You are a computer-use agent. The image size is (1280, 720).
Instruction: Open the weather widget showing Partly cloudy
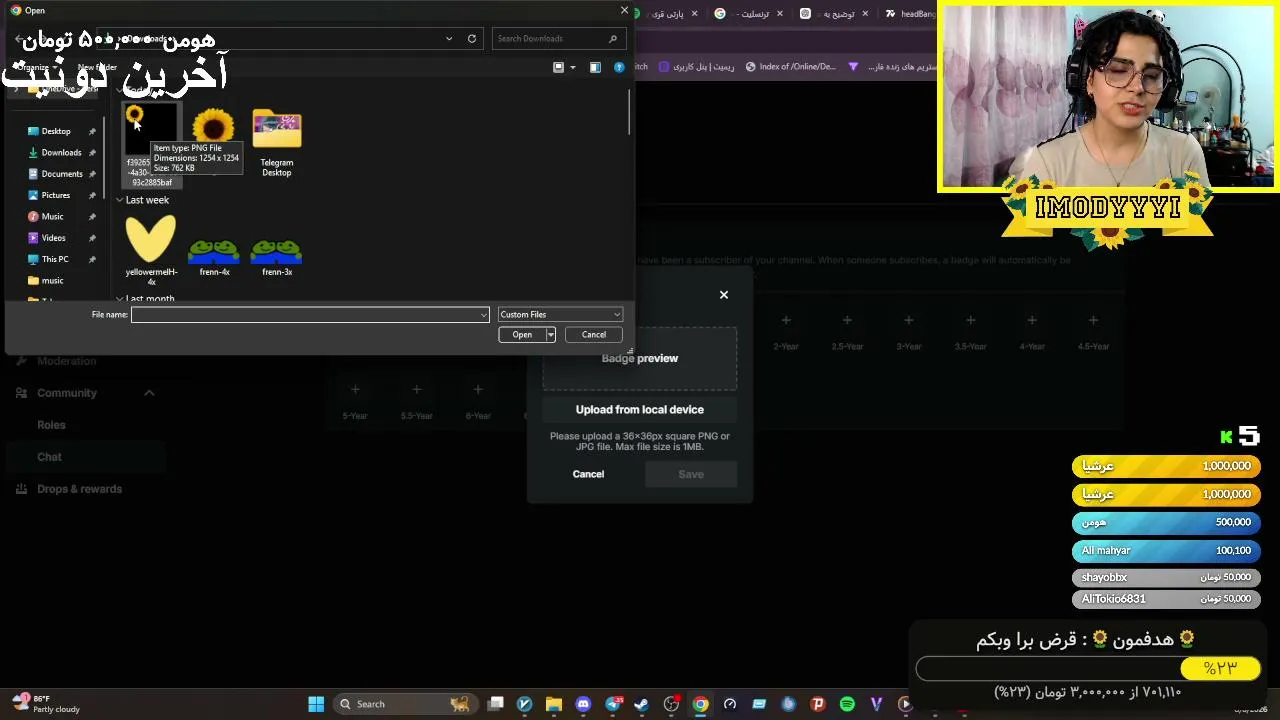pos(46,704)
